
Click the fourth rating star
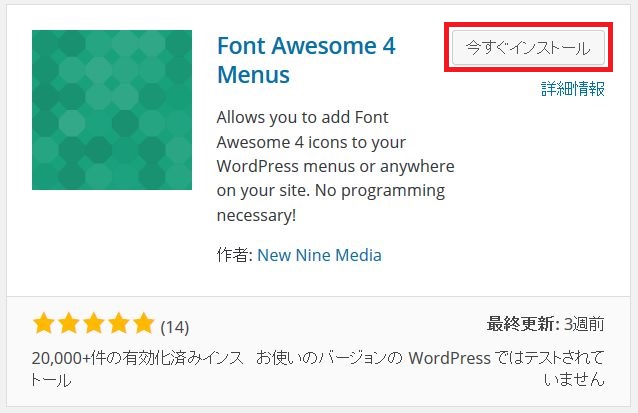119,323
